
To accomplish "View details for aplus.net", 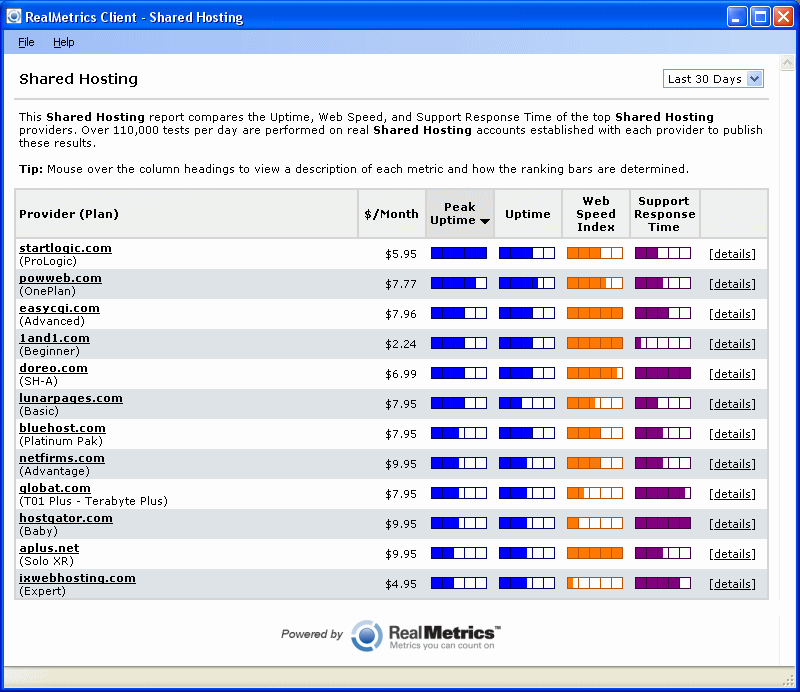I will [x=732, y=554].
